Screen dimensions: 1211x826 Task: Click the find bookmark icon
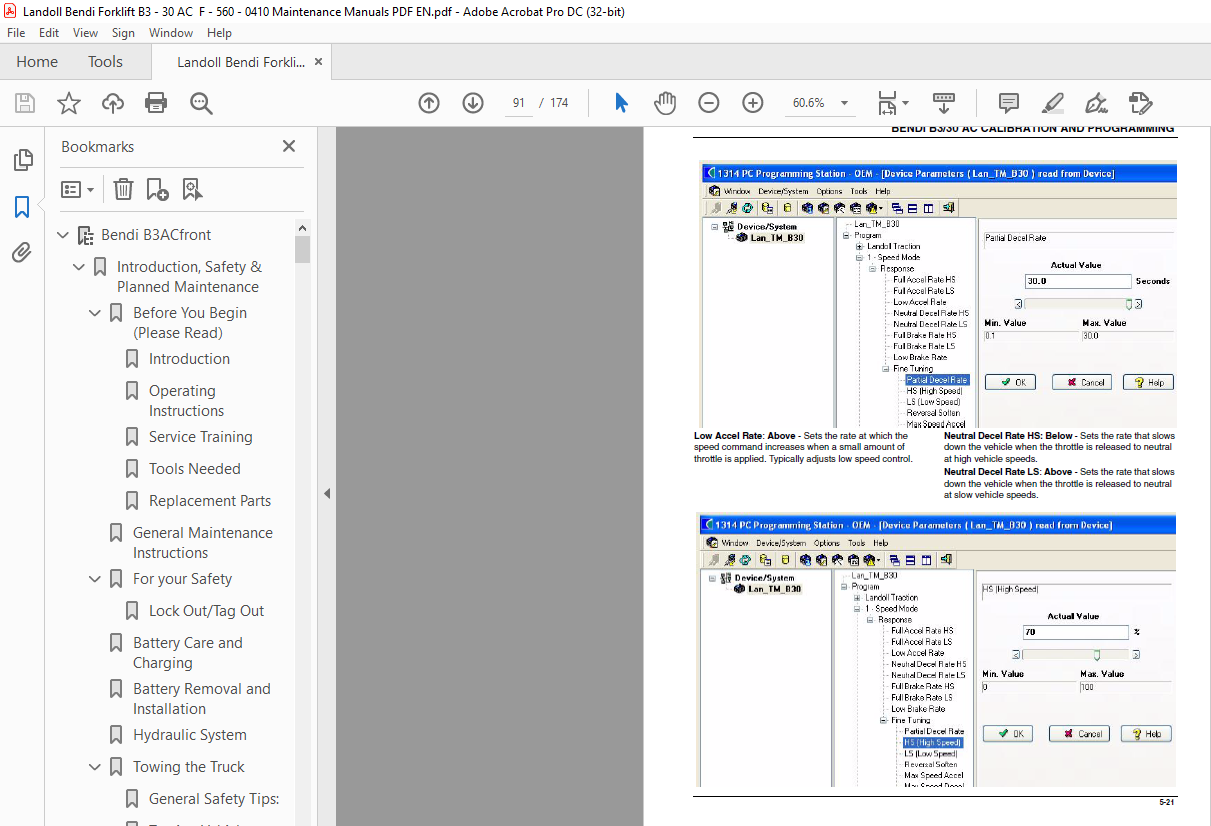192,189
